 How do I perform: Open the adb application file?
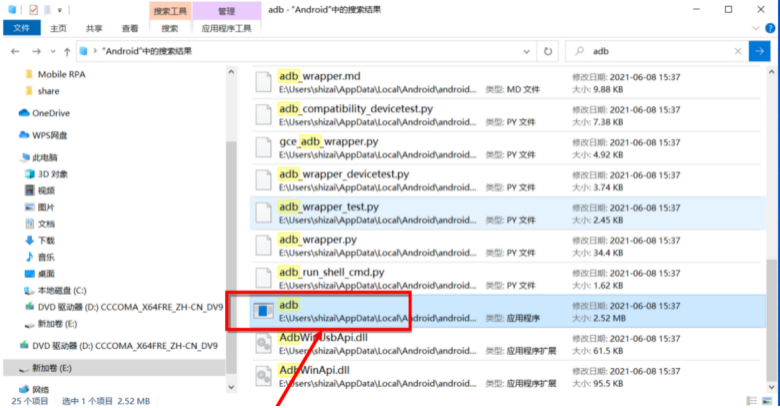pyautogui.click(x=290, y=303)
